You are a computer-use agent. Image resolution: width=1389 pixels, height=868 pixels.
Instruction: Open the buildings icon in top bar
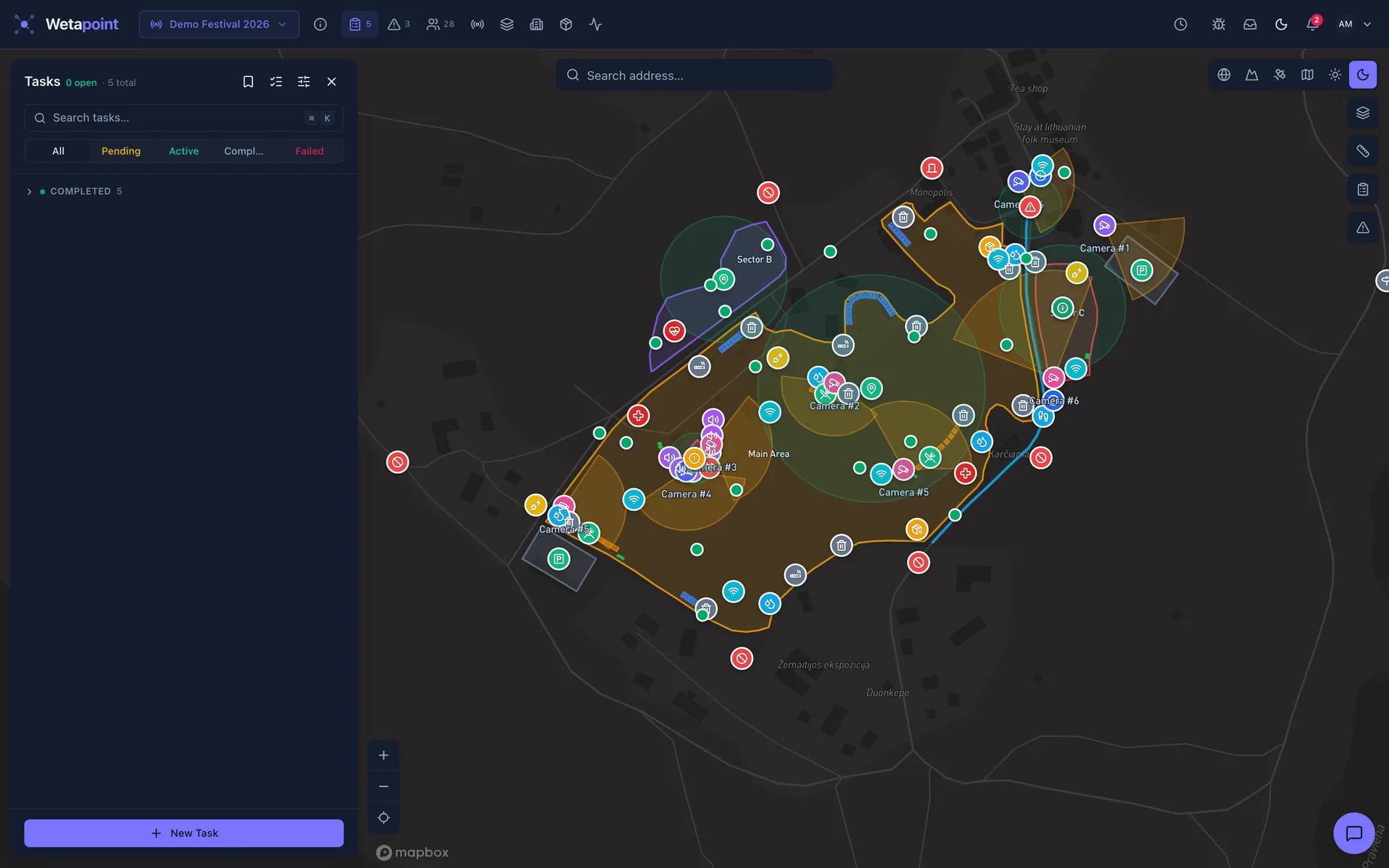point(537,25)
